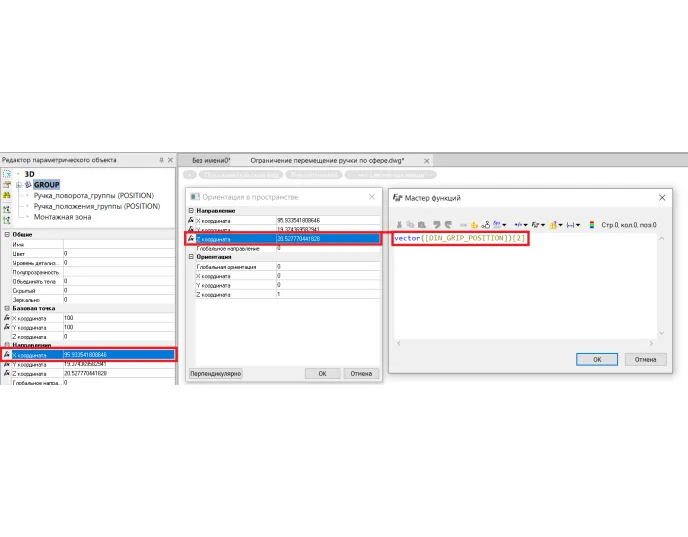Click OK in the function wizard dialog
The image size is (688, 537).
[597, 359]
